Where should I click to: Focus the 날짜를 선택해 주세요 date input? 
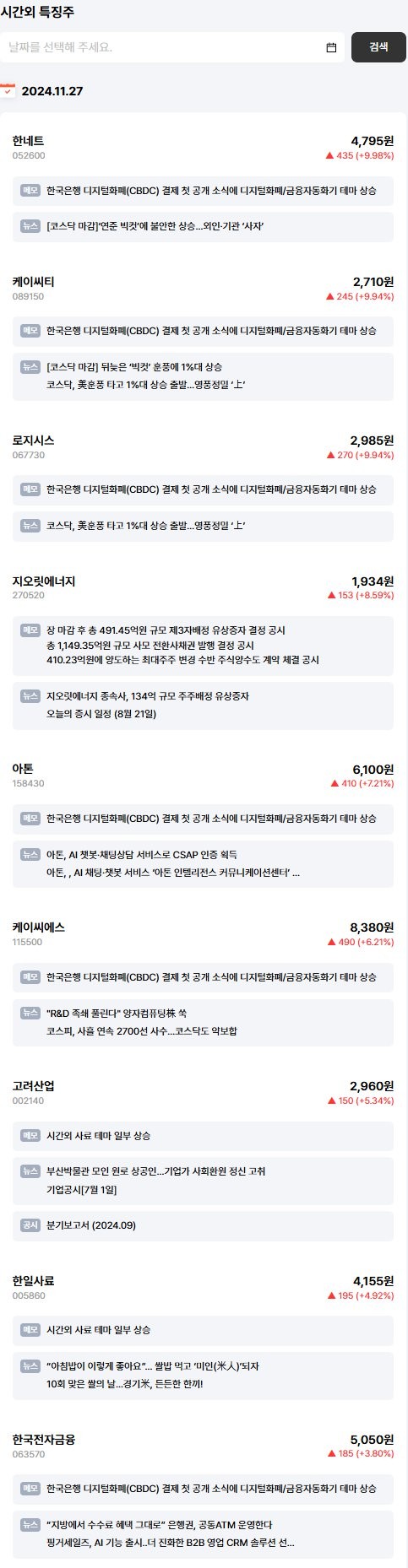click(x=172, y=47)
